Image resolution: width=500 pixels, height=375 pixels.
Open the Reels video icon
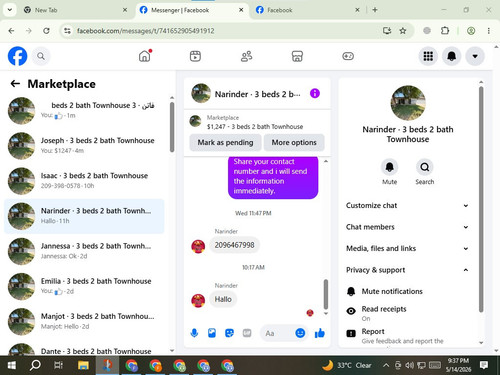coord(195,56)
